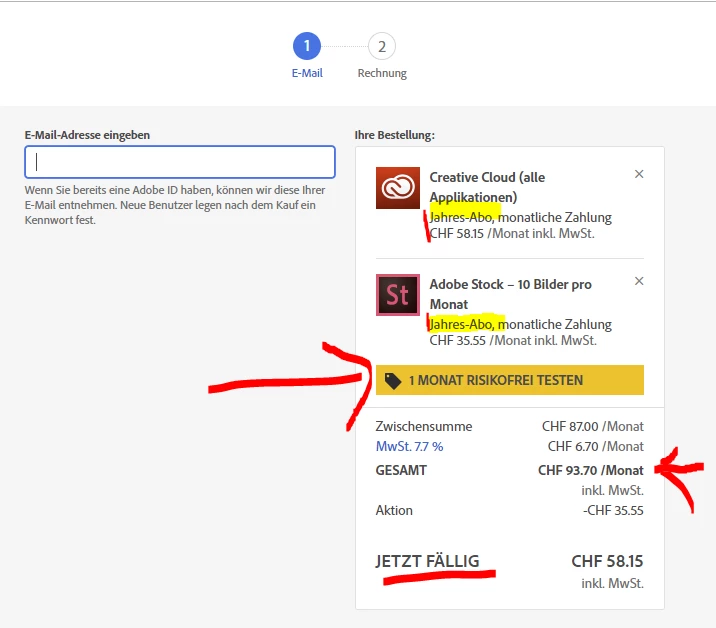
Task: Click the Zwischensumme label
Action: (x=424, y=426)
